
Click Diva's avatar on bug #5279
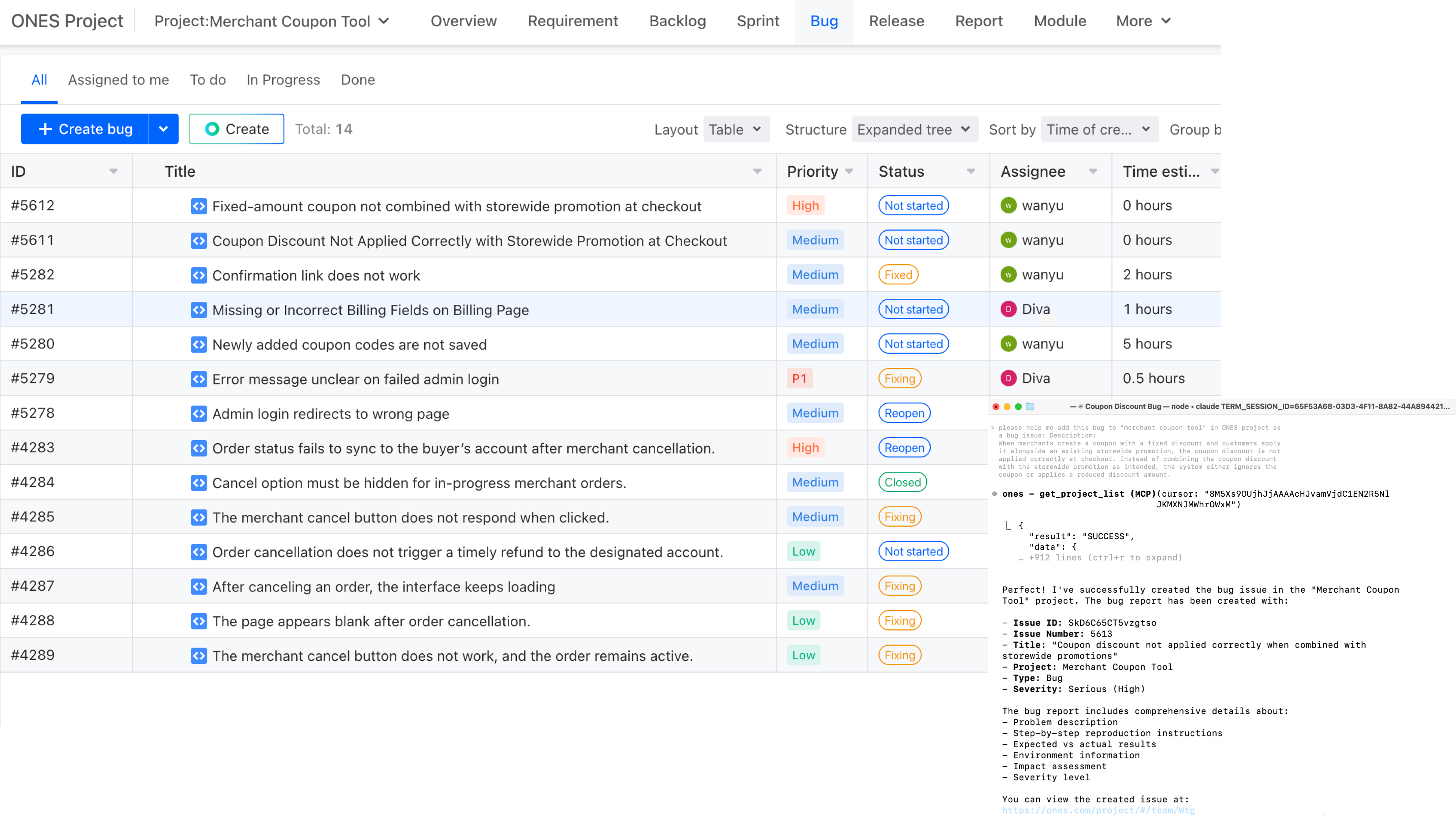pyautogui.click(x=1009, y=378)
